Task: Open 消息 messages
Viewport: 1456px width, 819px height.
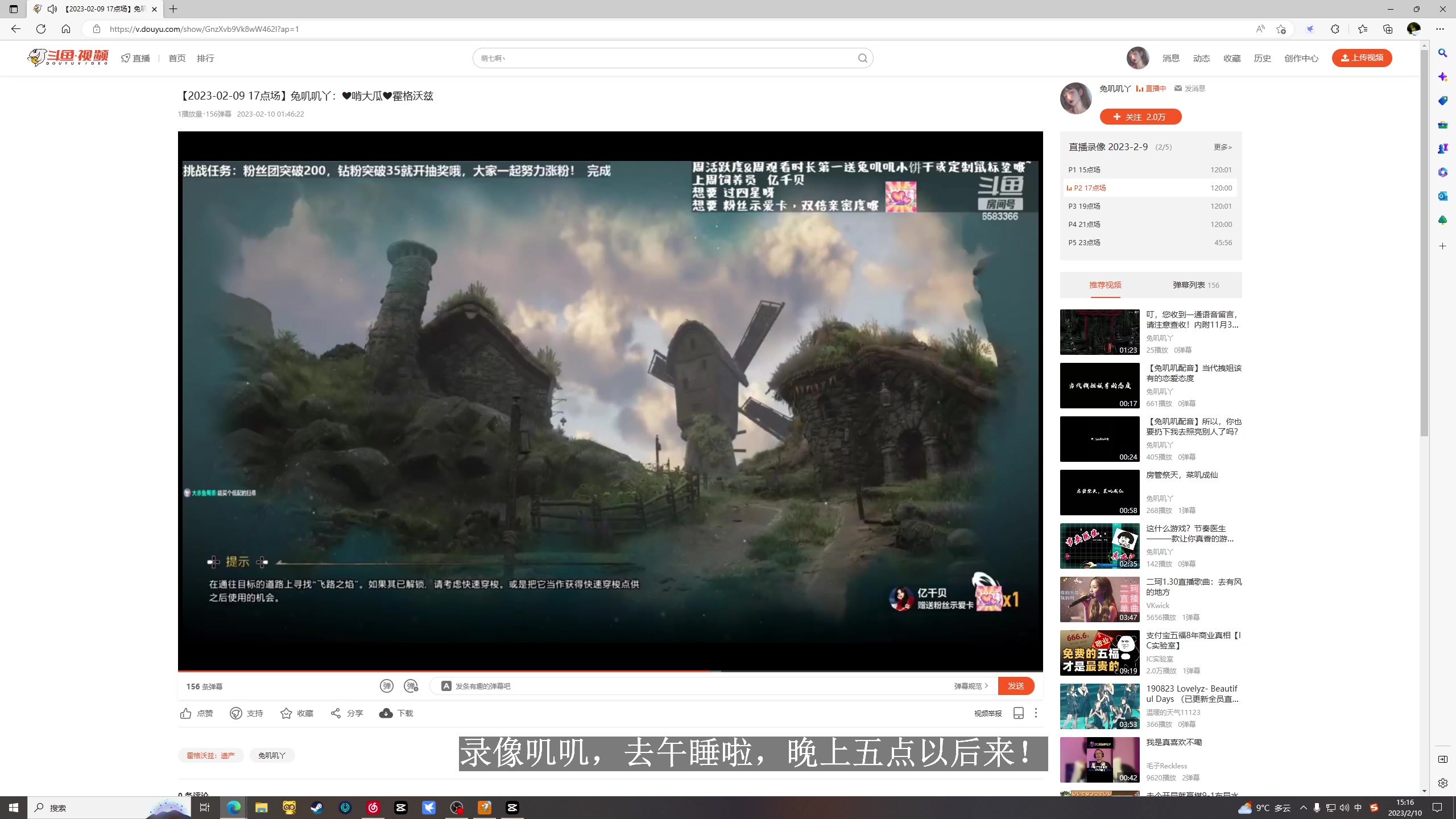Action: click(1170, 58)
